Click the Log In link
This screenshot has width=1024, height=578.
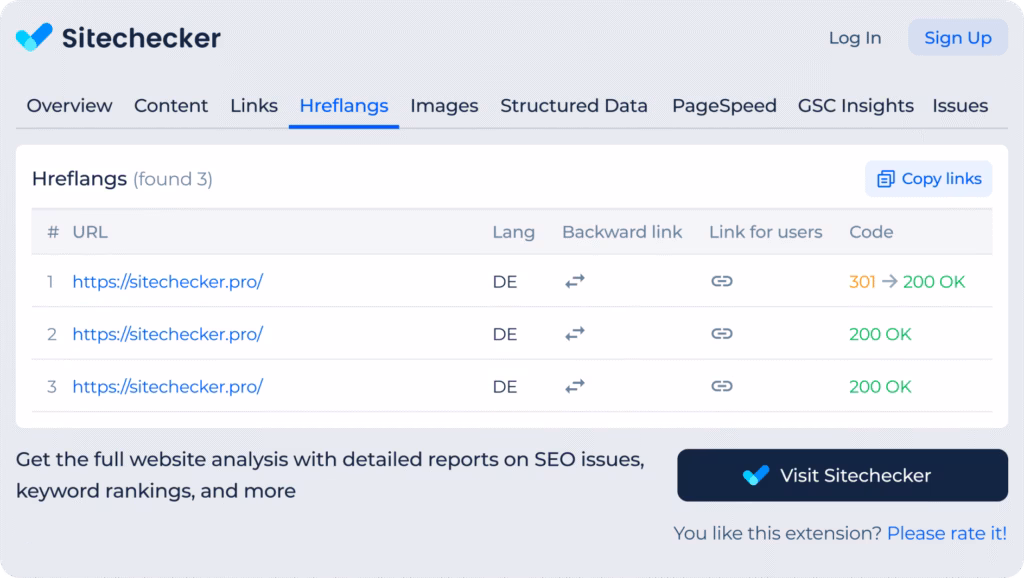pos(854,37)
